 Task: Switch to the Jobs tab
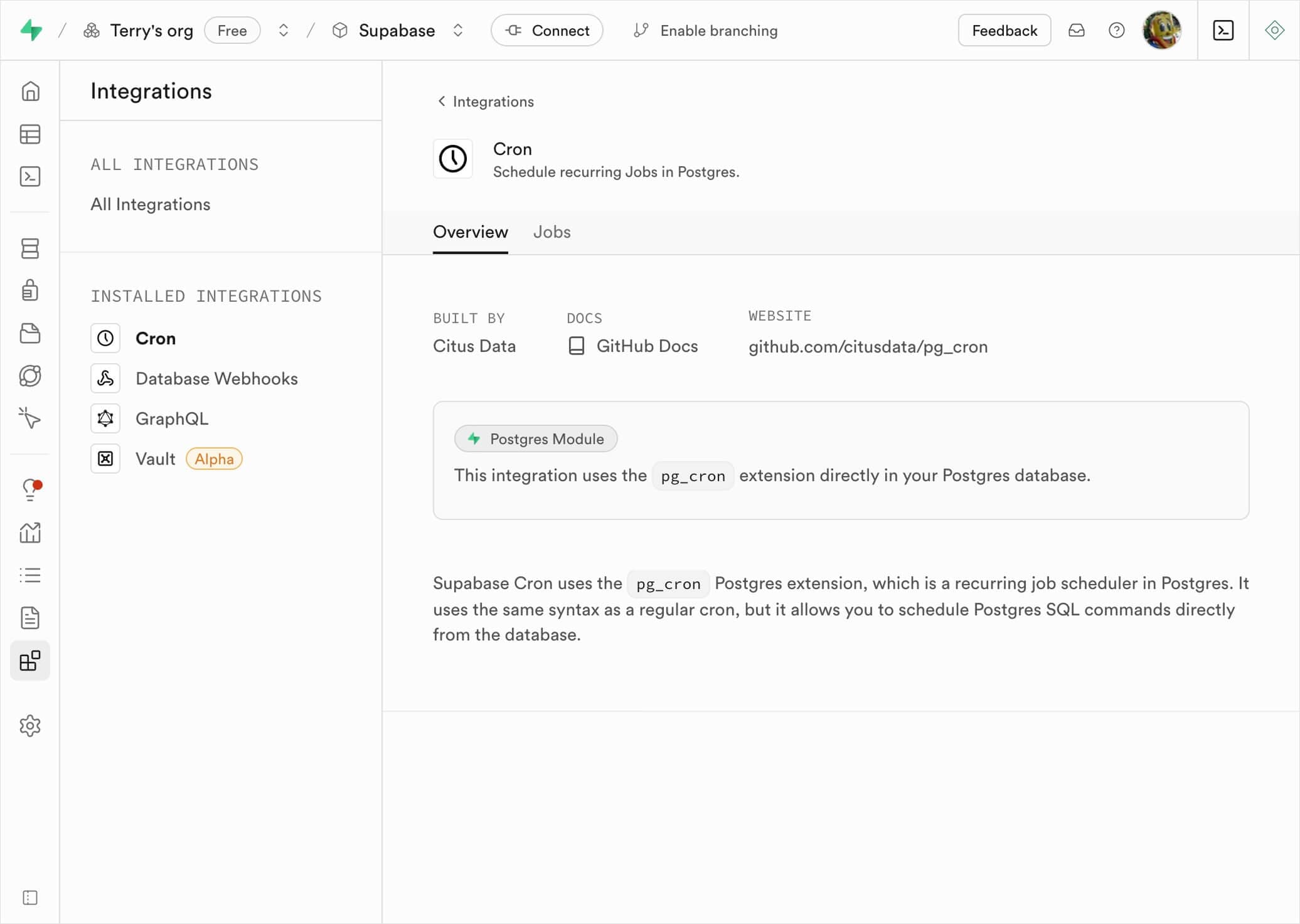coord(551,232)
